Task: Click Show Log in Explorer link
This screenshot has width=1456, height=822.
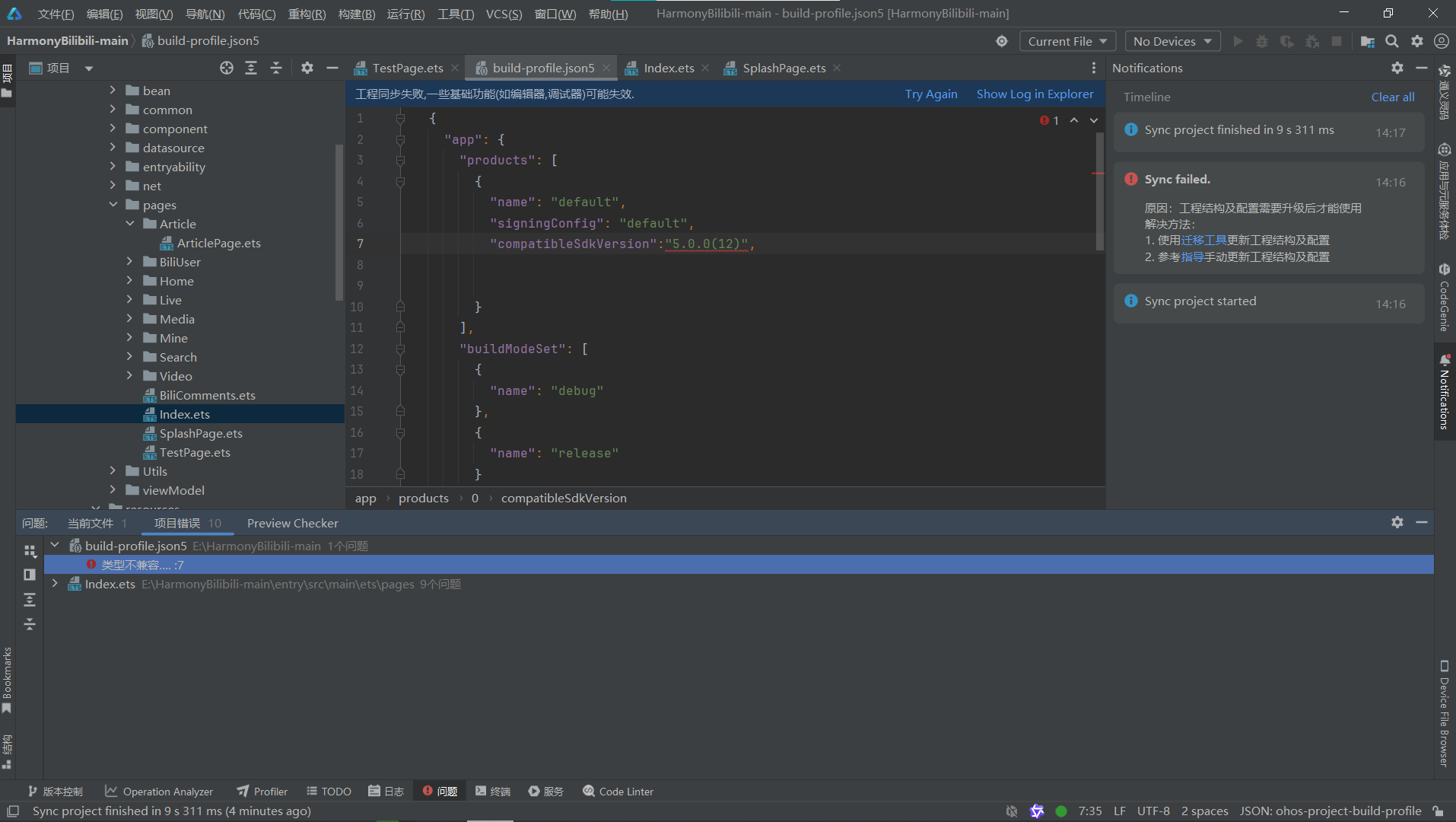Action: 1035,94
